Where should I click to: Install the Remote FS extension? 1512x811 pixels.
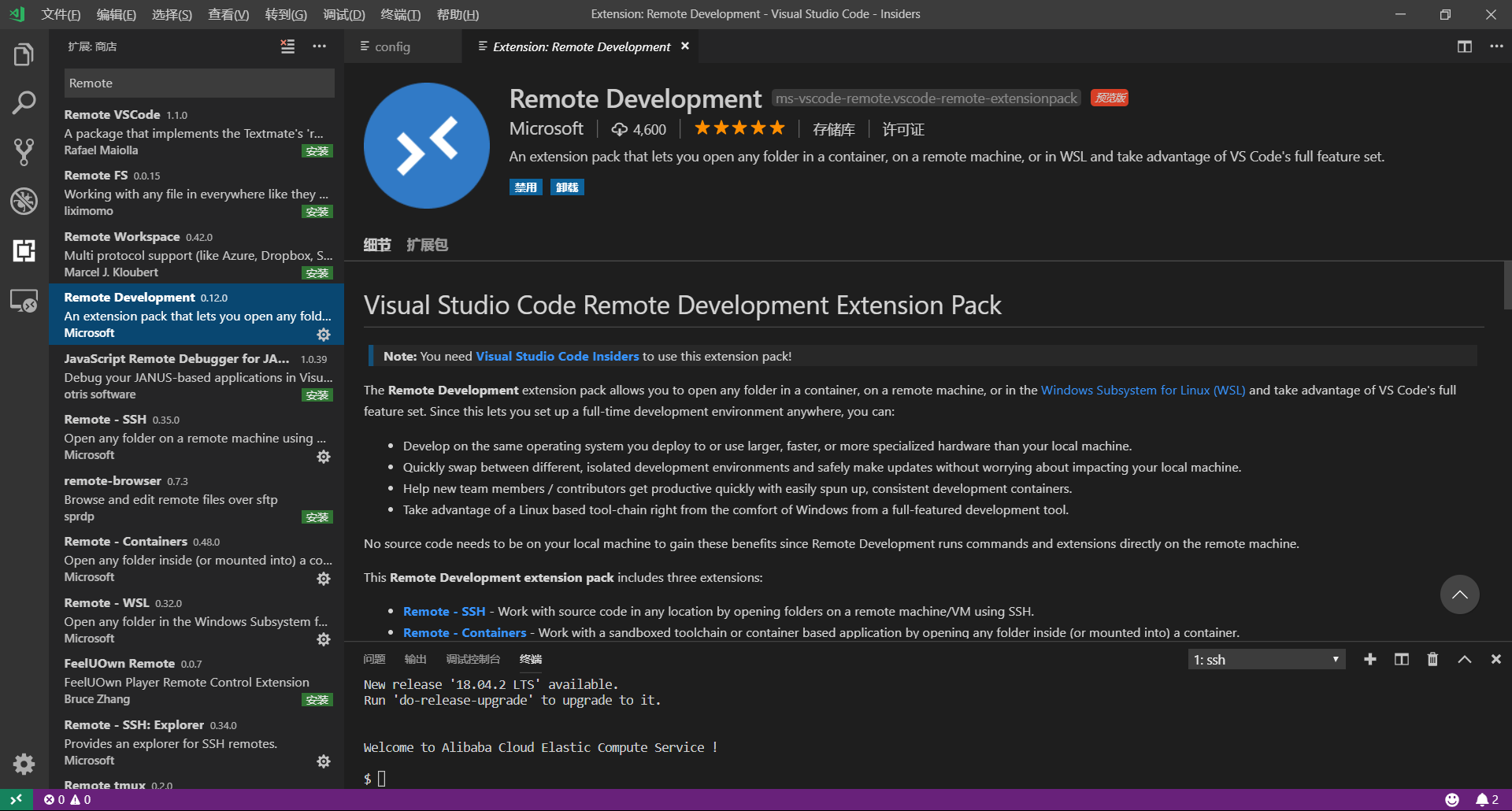(317, 212)
